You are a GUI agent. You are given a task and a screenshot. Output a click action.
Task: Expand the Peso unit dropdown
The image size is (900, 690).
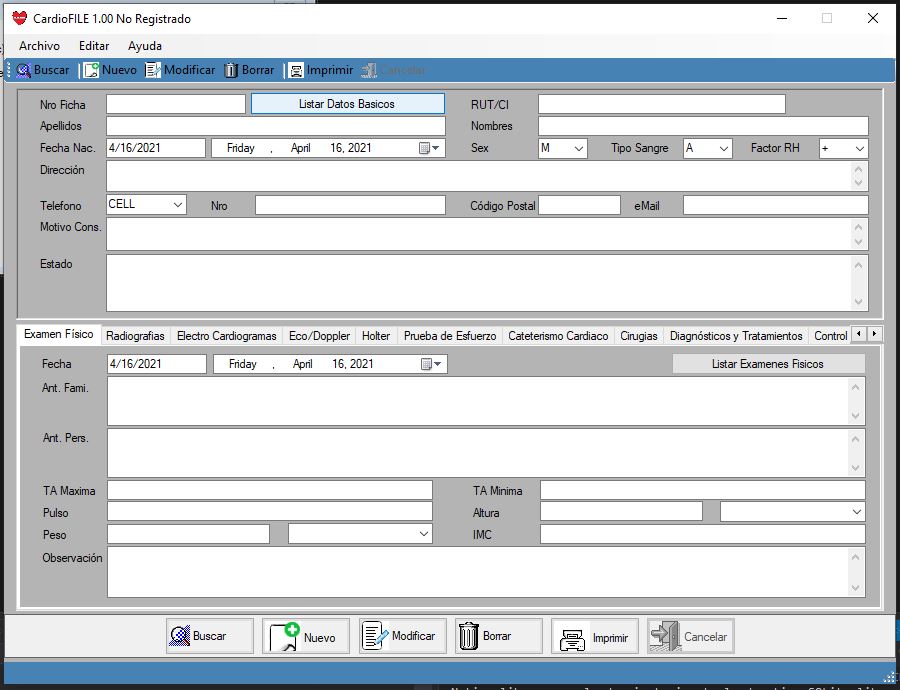point(424,534)
